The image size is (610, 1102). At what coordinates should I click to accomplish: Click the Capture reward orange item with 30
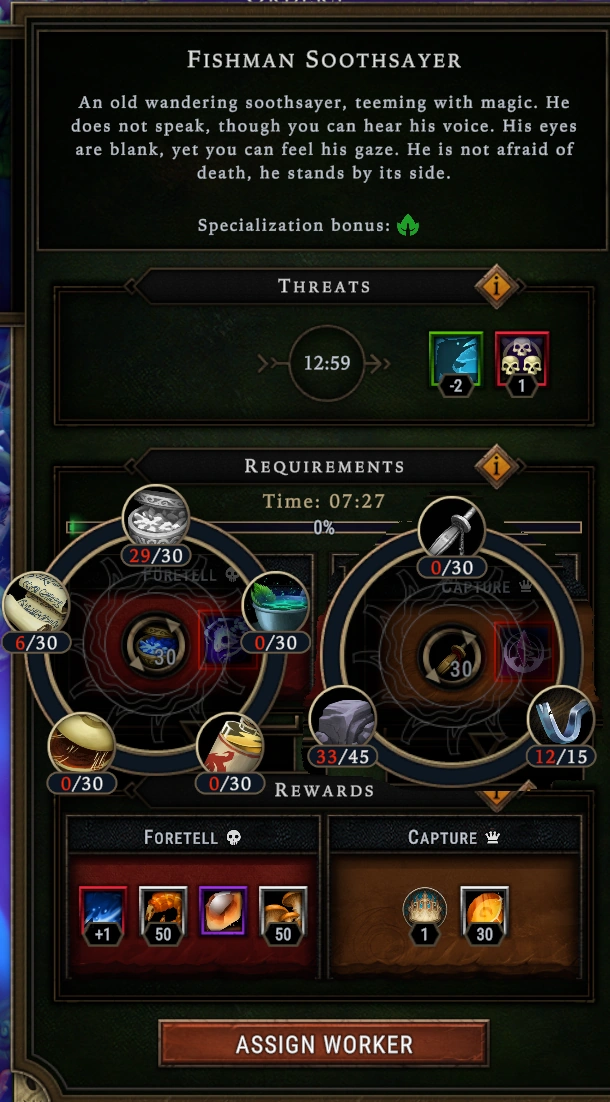(484, 914)
